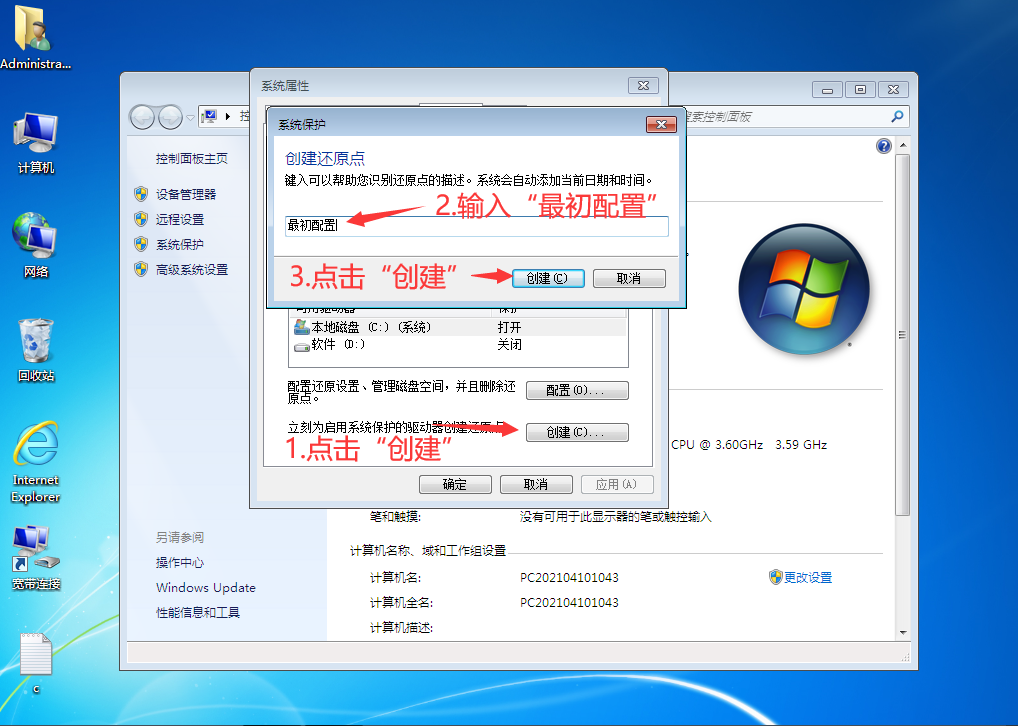Select the file icon named c on the desktop
The image size is (1018, 726).
click(x=36, y=662)
